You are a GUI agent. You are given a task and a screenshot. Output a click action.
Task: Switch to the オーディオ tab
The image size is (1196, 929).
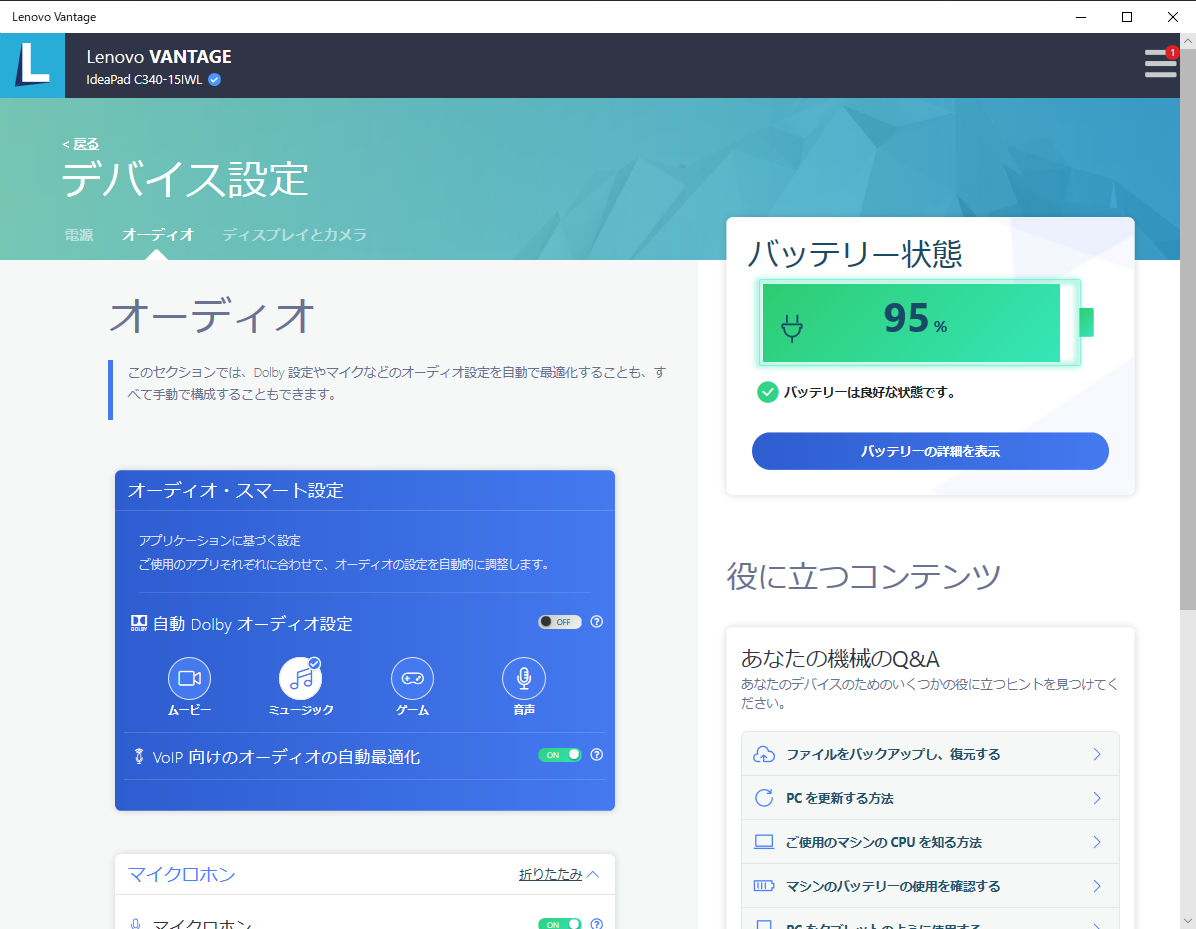[x=158, y=235]
